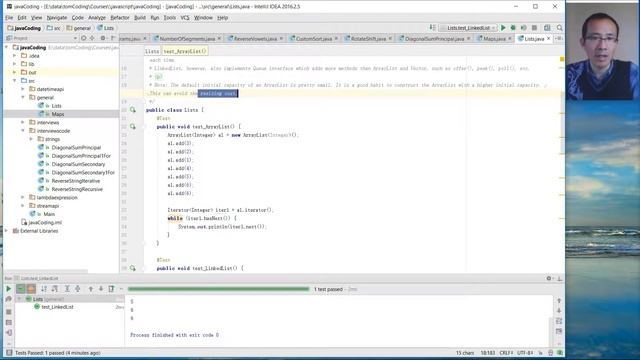Viewport: 640px width, 360px height.
Task: Change UTF-8 encoding in status bar
Action: [x=525, y=353]
